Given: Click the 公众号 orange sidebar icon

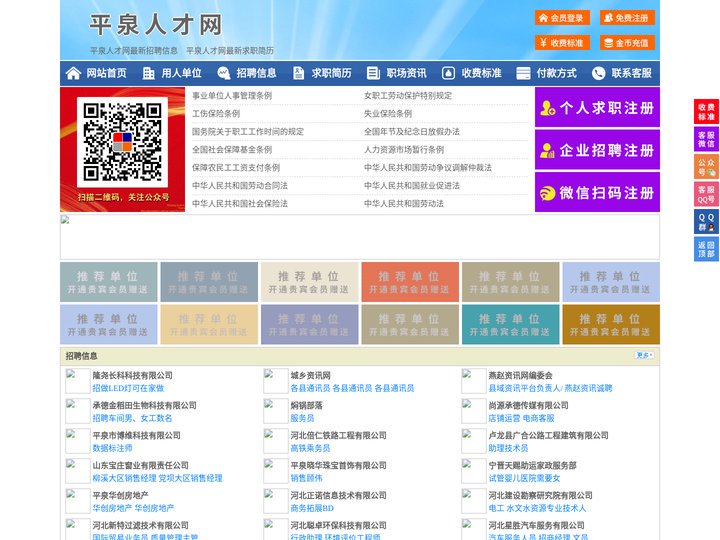Looking at the screenshot, I should (x=706, y=167).
